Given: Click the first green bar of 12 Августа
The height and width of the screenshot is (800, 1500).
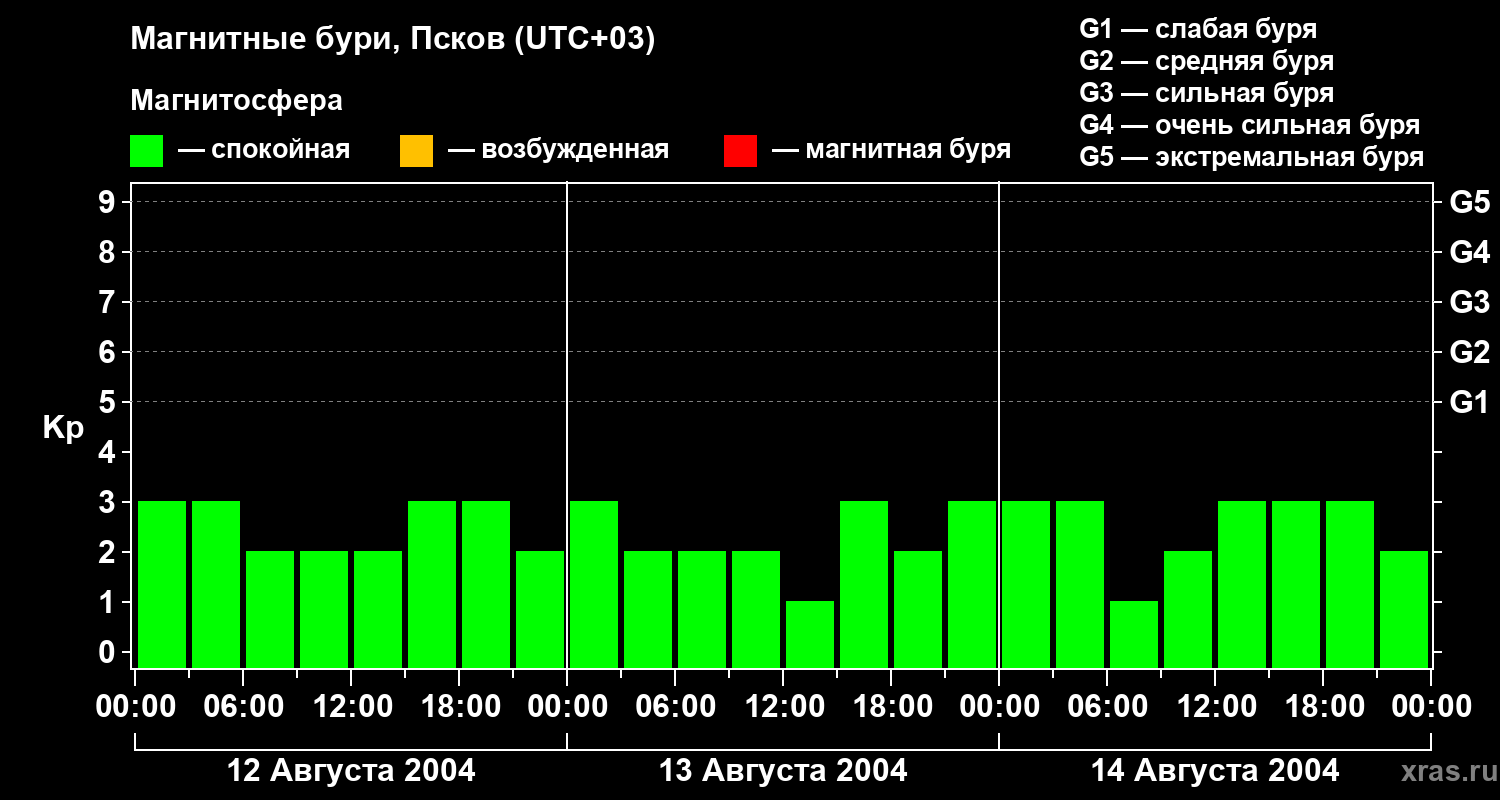Looking at the screenshot, I should click(162, 584).
